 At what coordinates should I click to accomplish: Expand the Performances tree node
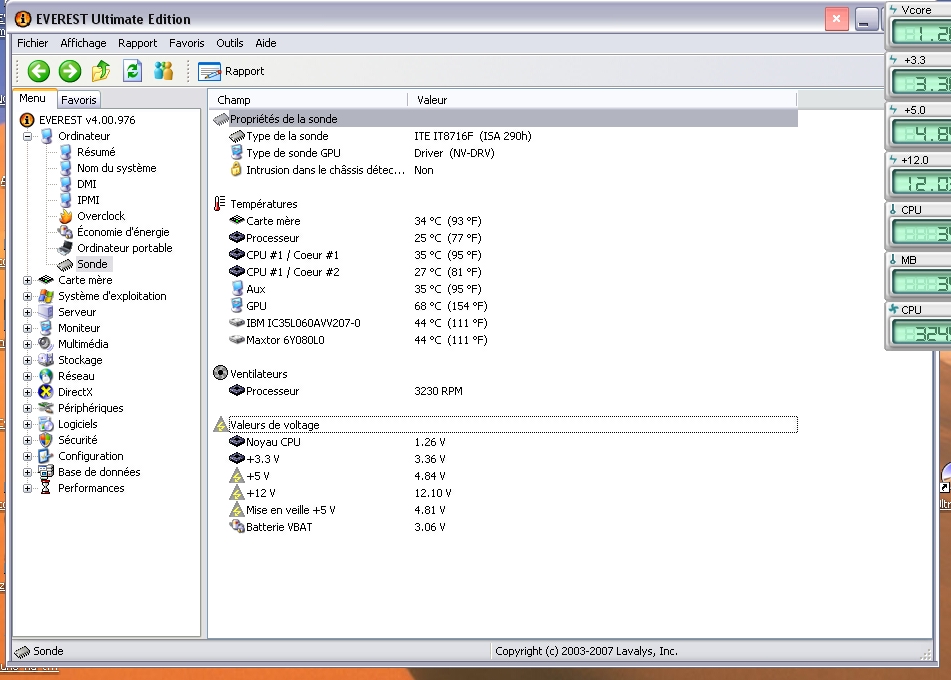[28, 488]
